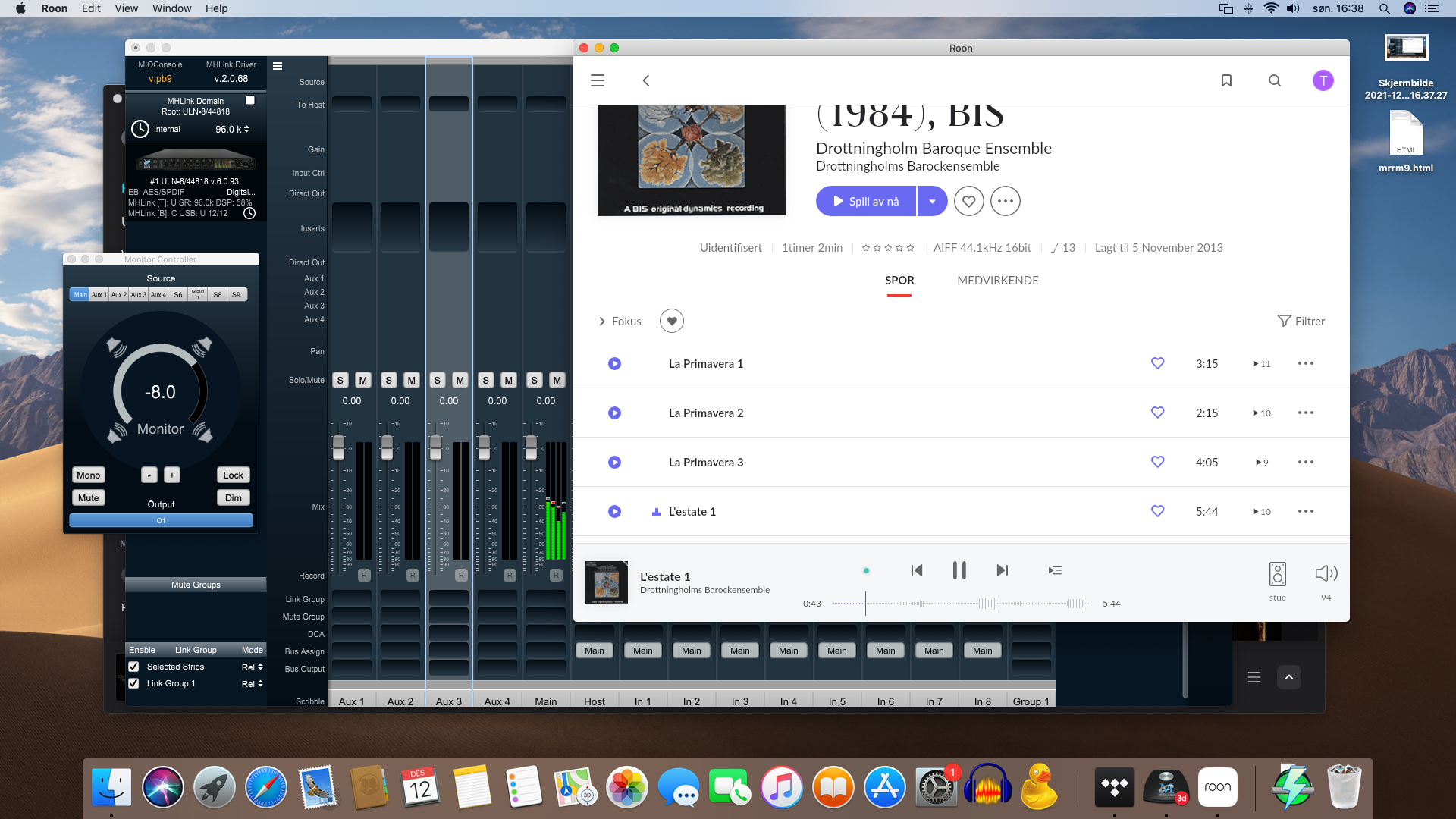Open more options for La Primavera 3
This screenshot has height=819, width=1456.
coord(1306,462)
